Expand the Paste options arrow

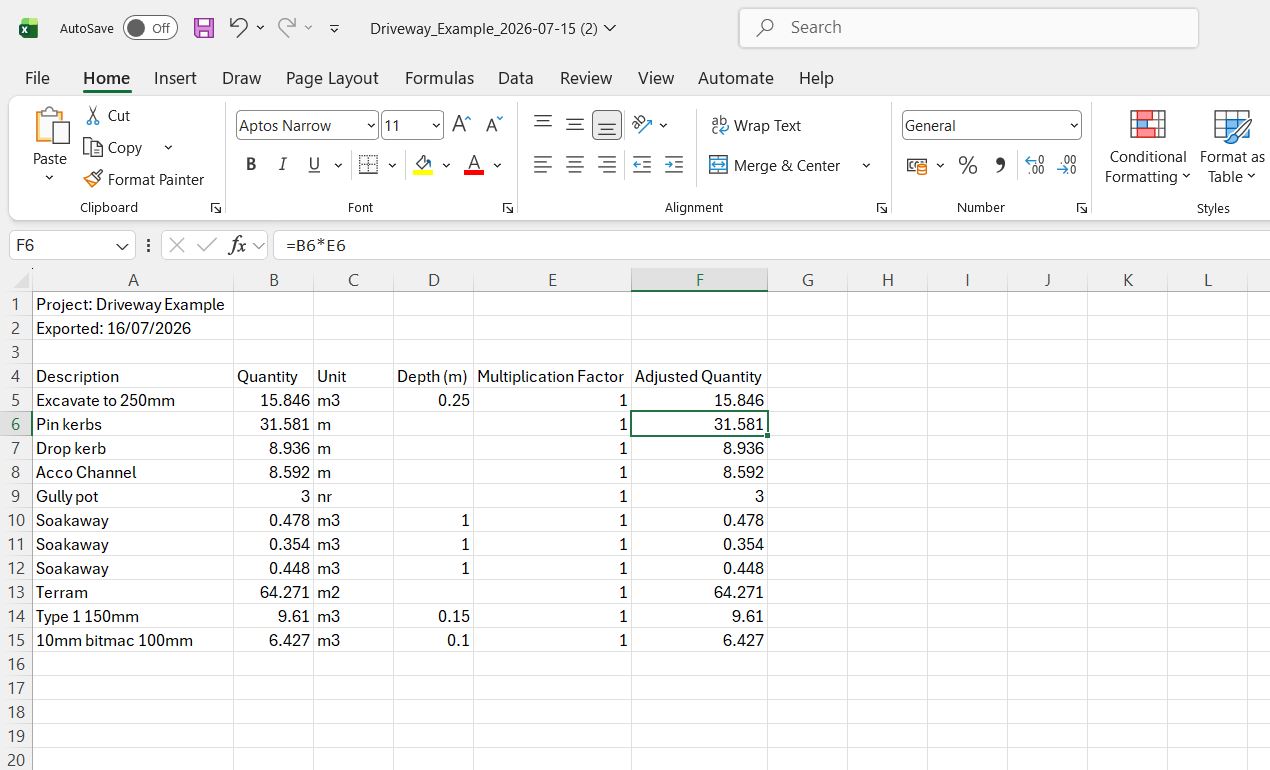50,178
